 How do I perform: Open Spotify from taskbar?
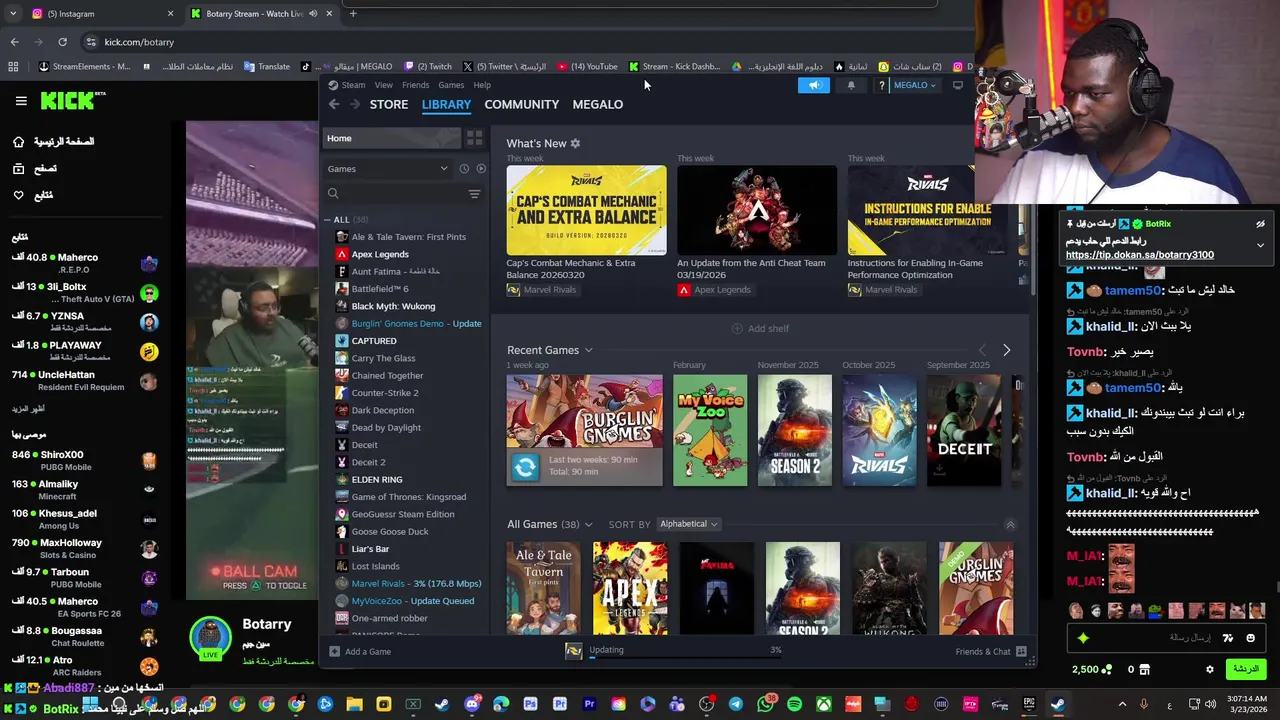click(794, 704)
